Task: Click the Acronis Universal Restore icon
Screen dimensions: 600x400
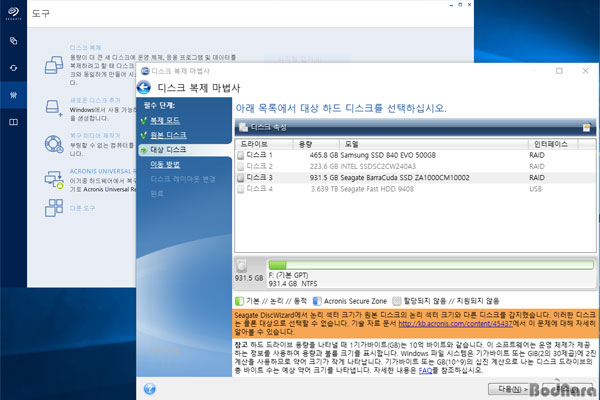Action: pos(54,179)
